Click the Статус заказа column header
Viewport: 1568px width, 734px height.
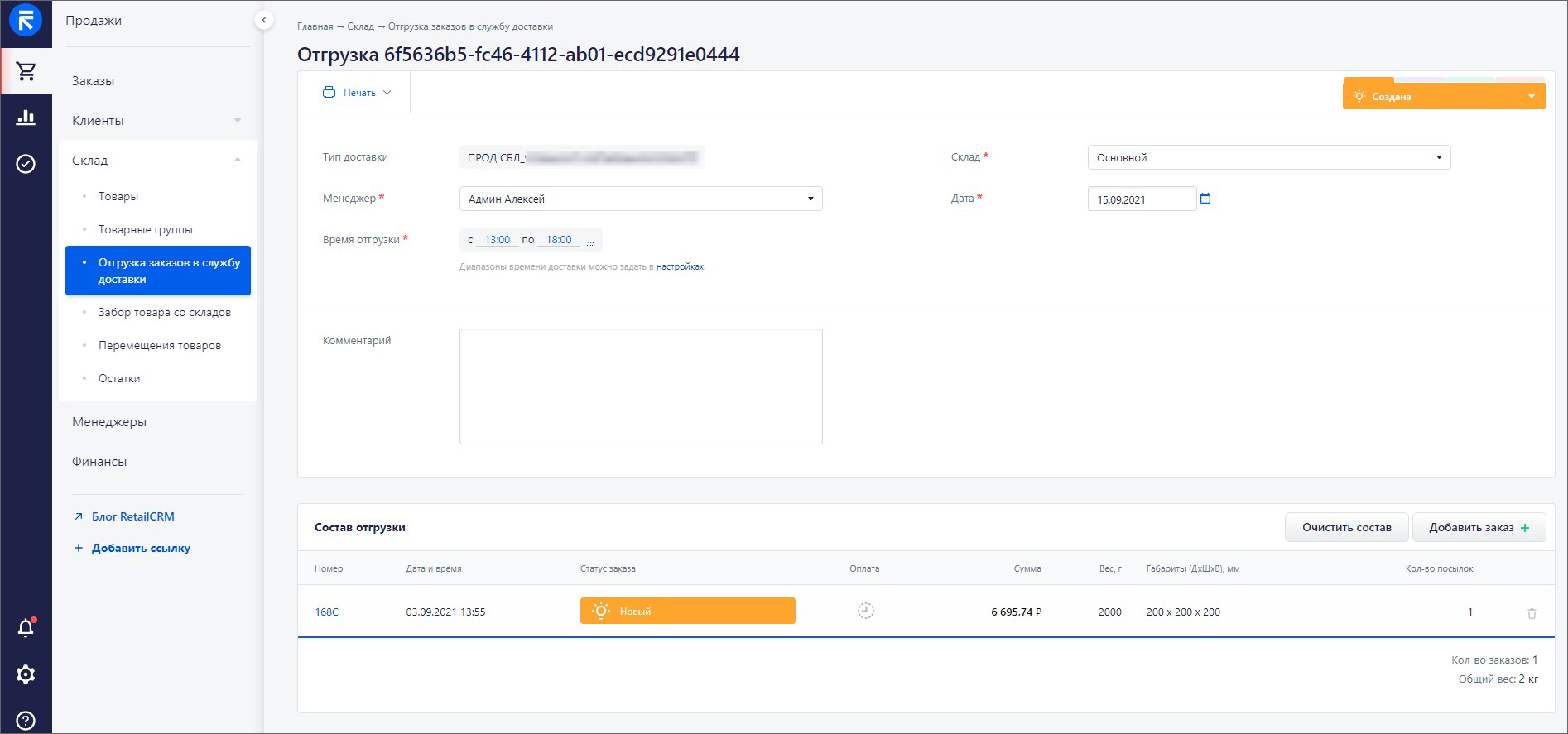tap(608, 568)
